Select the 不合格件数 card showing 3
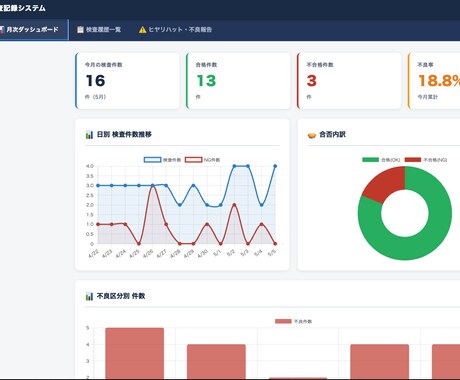 coord(349,81)
